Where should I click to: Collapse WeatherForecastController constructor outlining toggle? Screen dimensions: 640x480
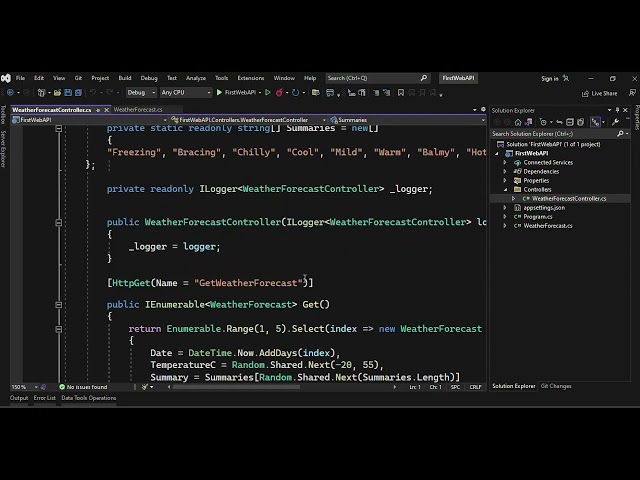click(58, 222)
